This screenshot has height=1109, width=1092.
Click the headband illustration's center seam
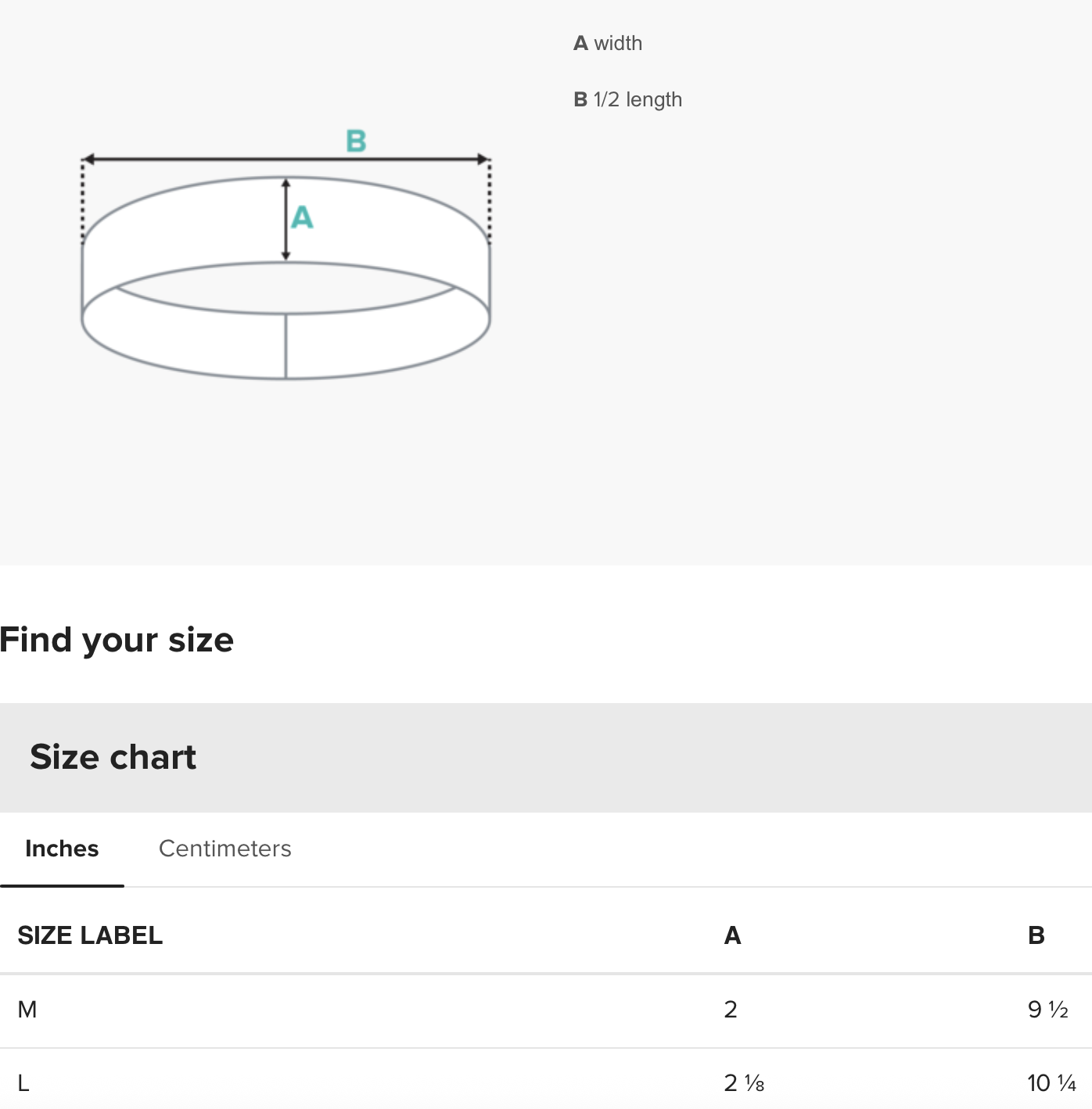coord(286,346)
